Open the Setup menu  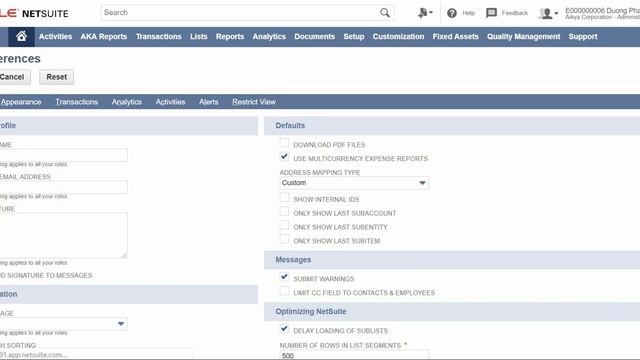coord(353,37)
